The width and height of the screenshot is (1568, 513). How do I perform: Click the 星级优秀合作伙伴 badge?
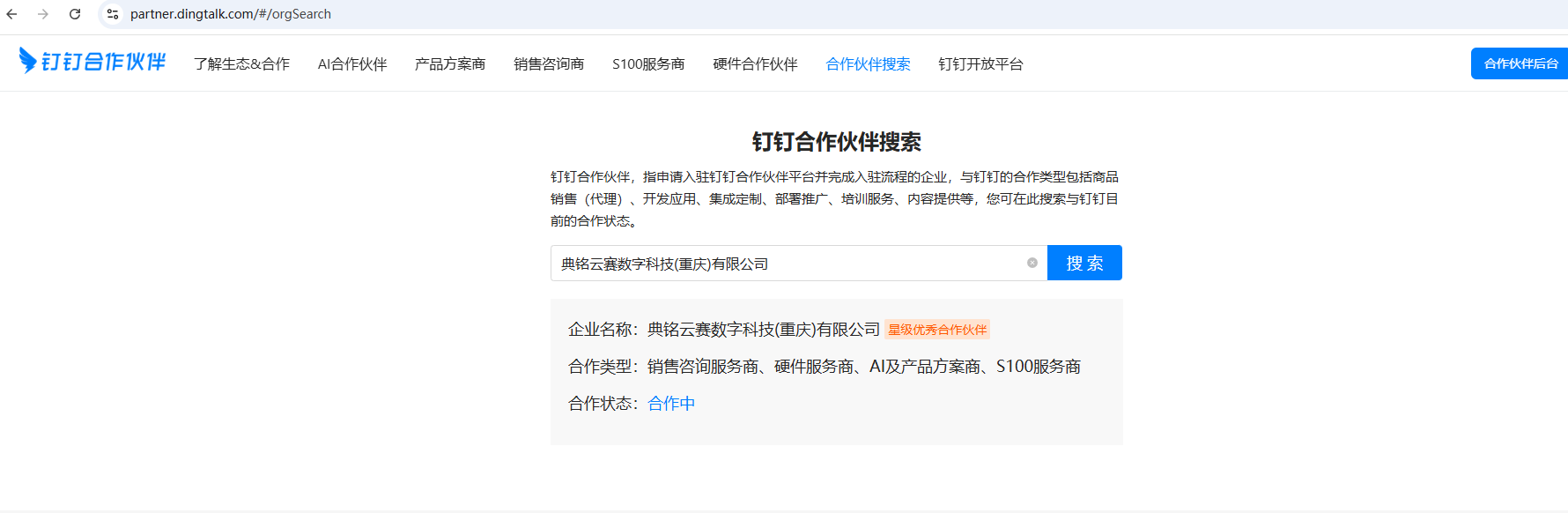click(x=937, y=330)
